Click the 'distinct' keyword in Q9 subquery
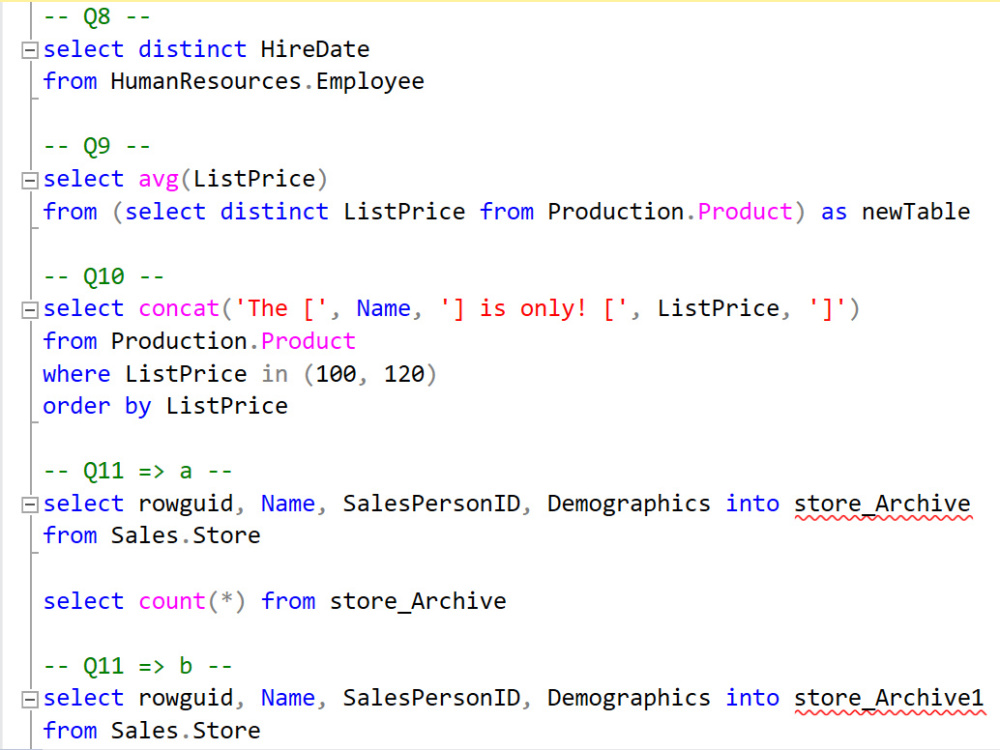Image resolution: width=1000 pixels, height=750 pixels. [x=274, y=211]
